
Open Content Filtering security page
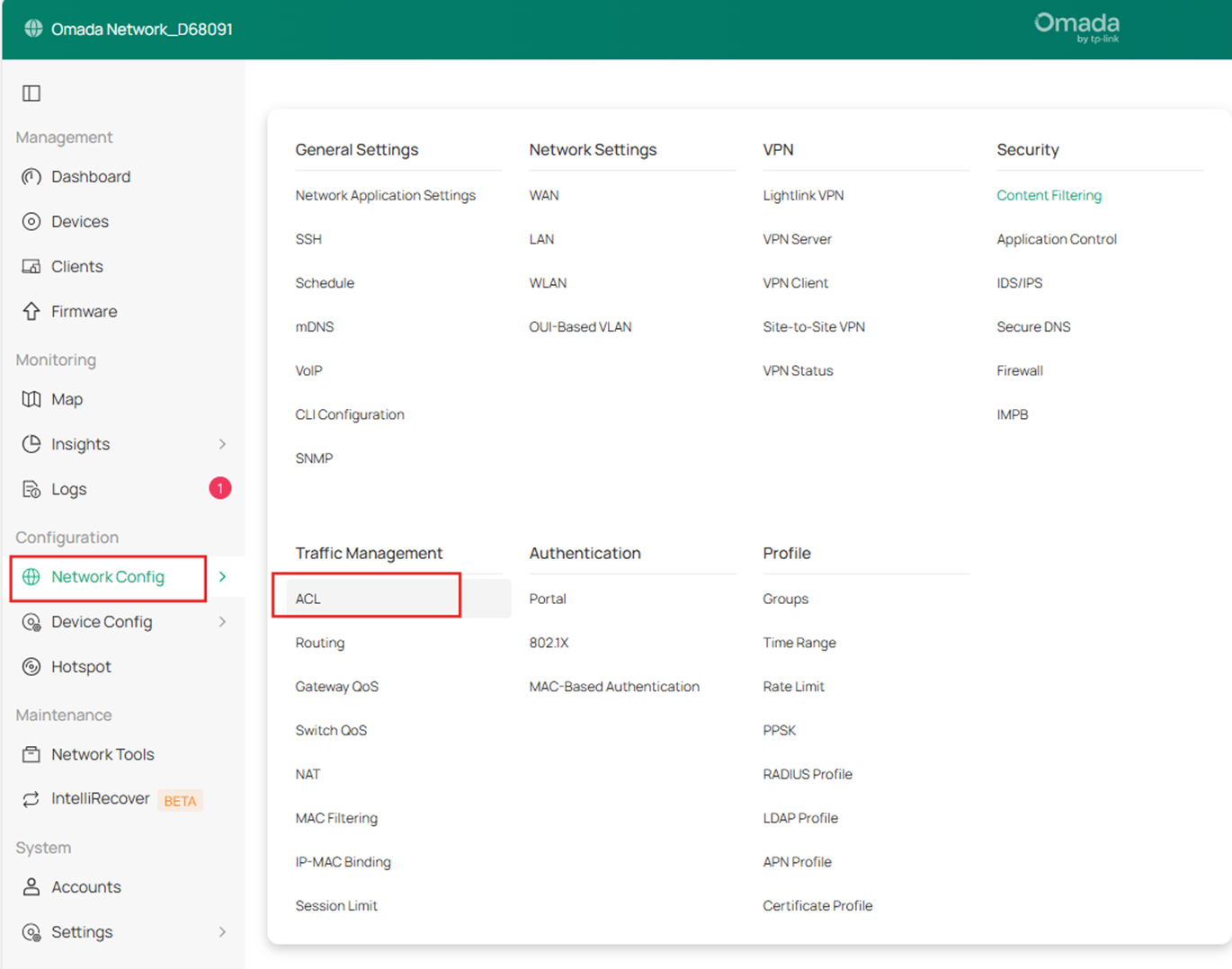tap(1049, 195)
